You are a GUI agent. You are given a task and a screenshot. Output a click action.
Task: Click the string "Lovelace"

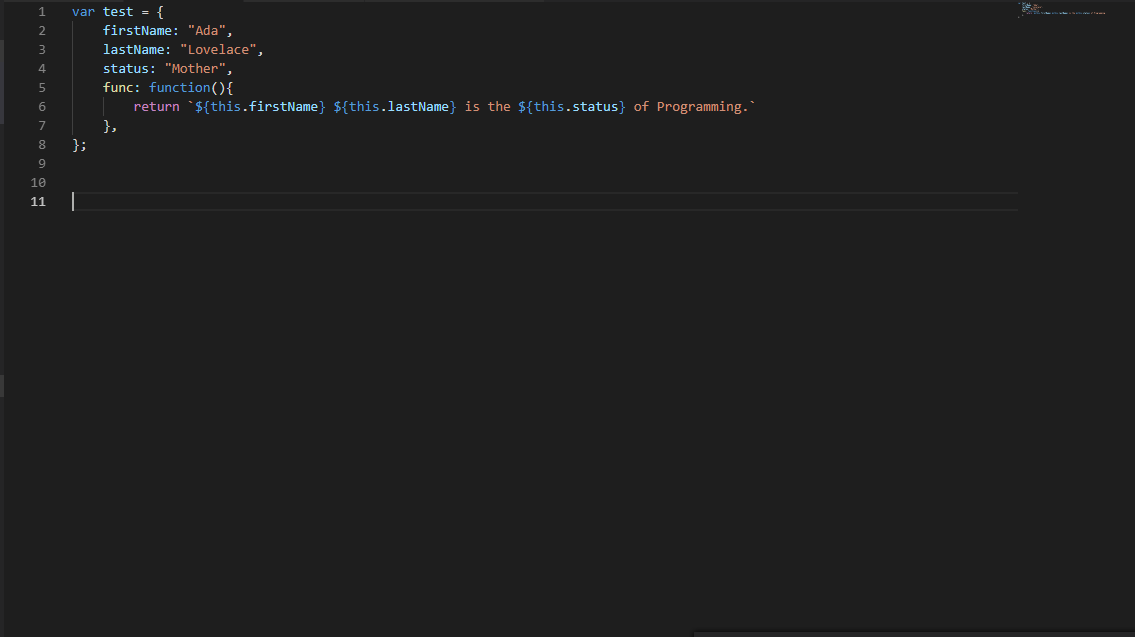click(x=218, y=49)
